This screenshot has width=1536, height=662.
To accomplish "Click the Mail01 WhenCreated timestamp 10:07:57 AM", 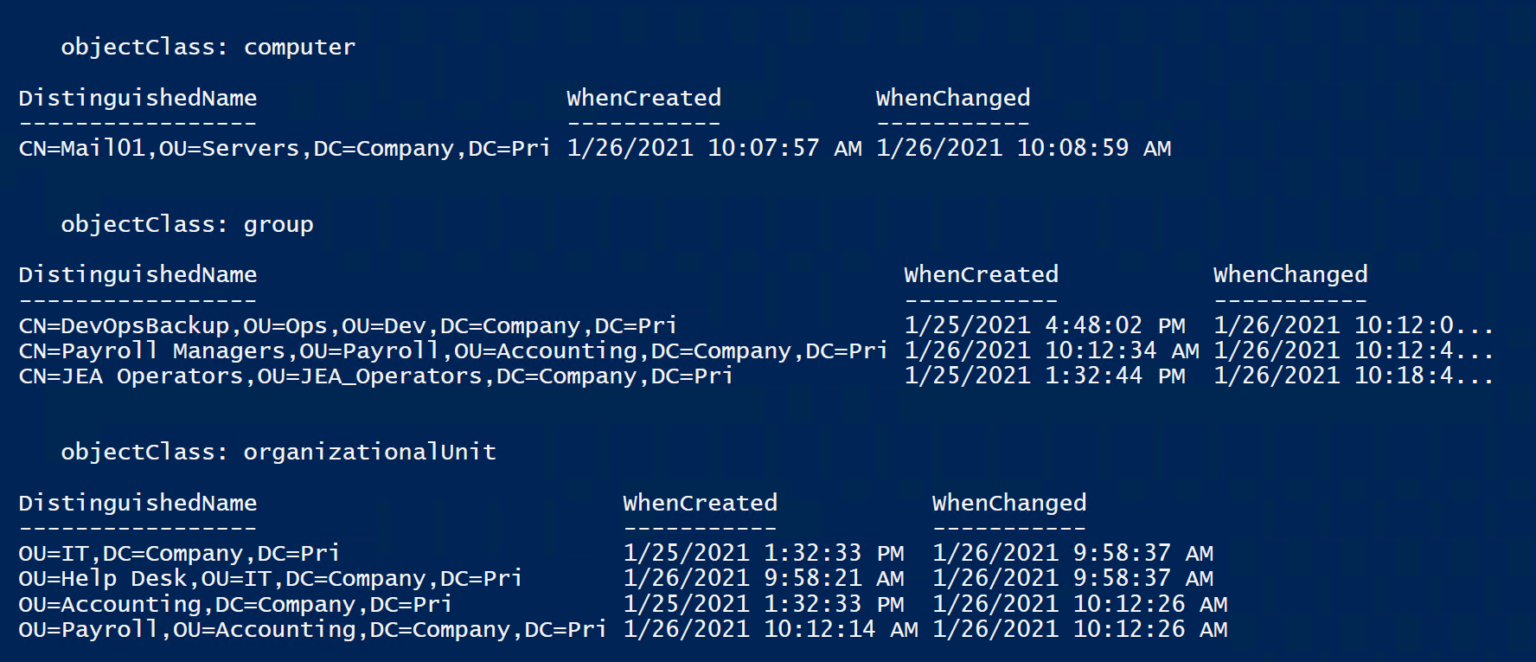I will pos(714,149).
